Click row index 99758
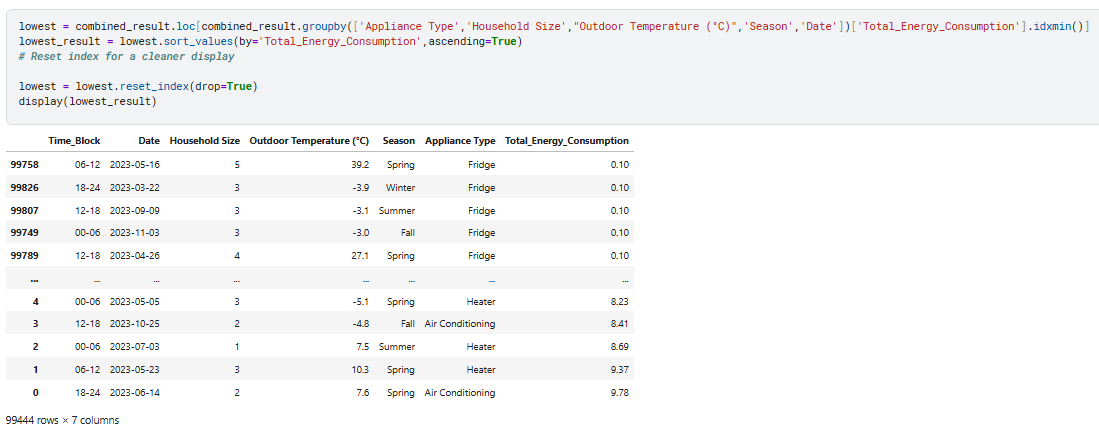Image resolution: width=1099 pixels, height=432 pixels. [x=24, y=164]
